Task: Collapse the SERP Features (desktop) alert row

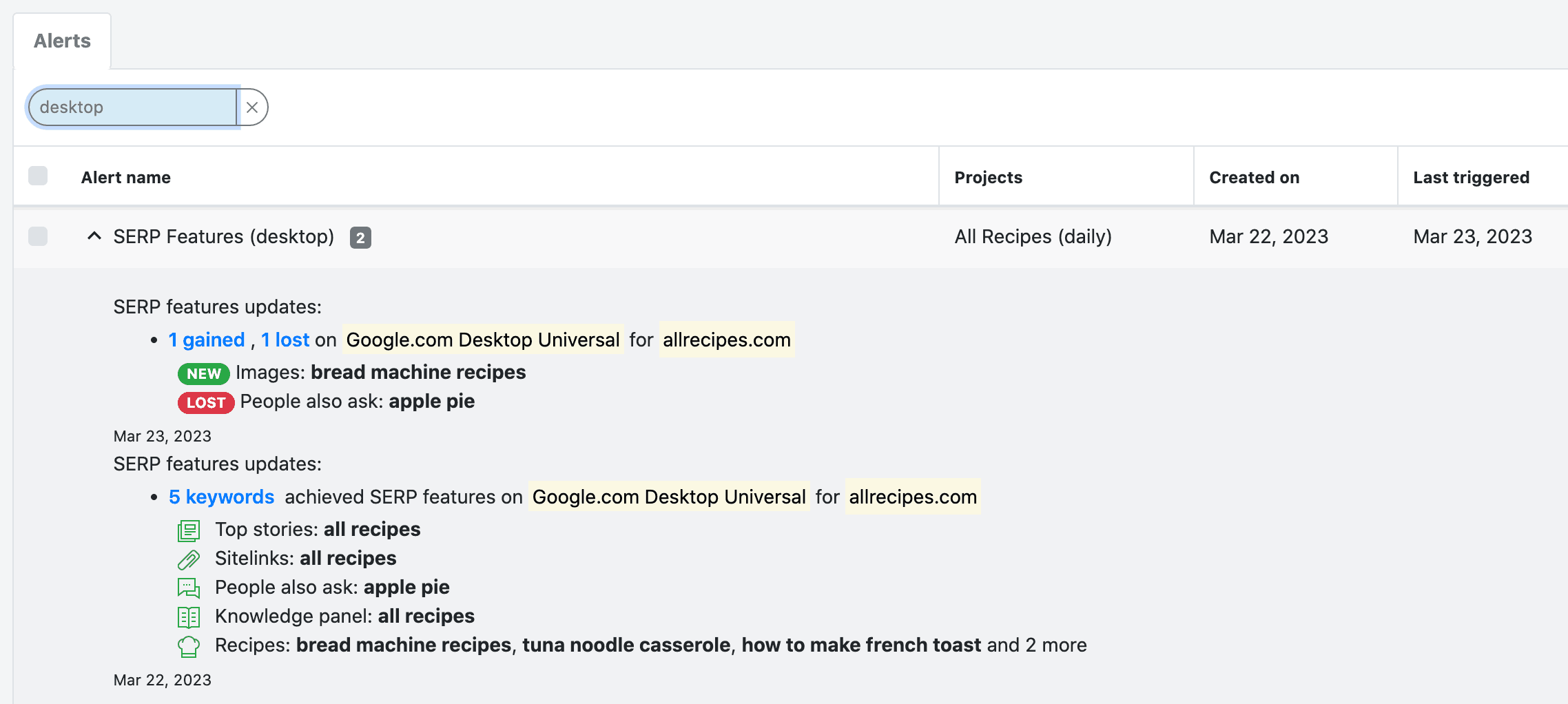Action: click(x=94, y=236)
